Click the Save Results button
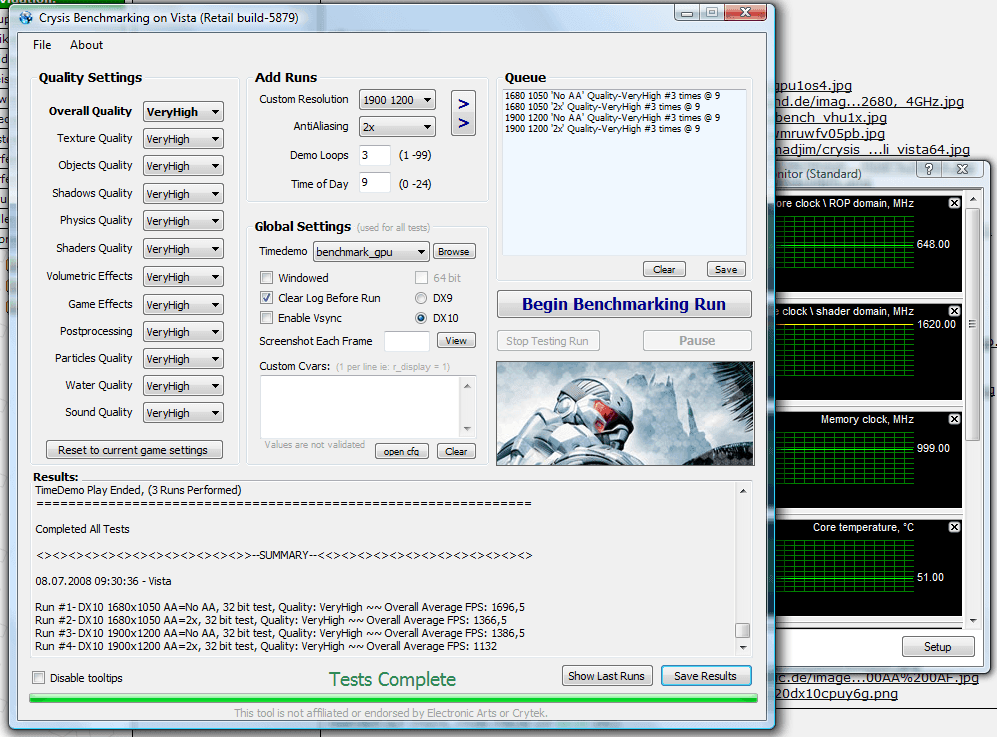This screenshot has width=997, height=737. (706, 675)
